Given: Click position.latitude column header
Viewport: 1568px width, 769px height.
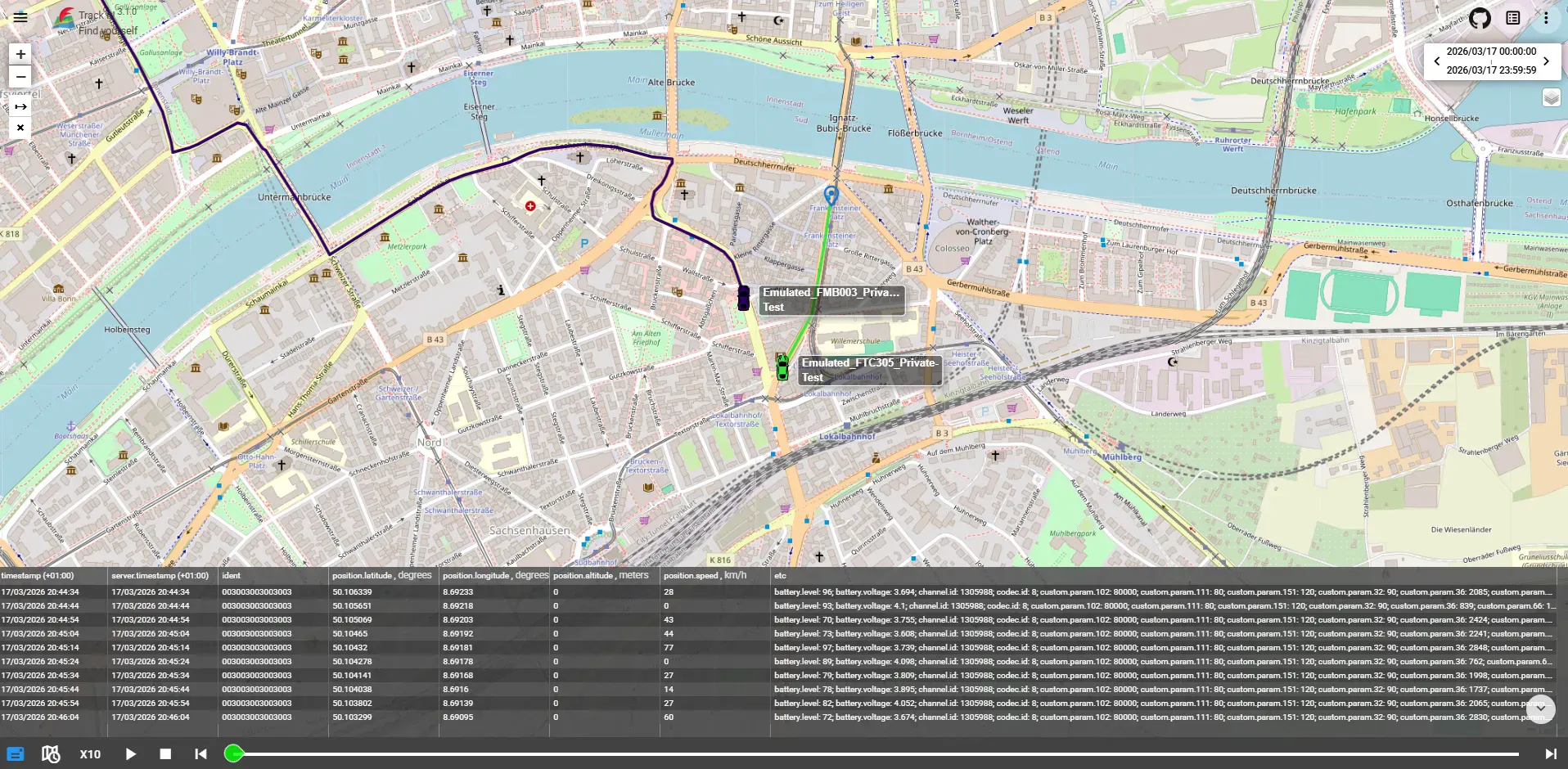Looking at the screenshot, I should (382, 575).
